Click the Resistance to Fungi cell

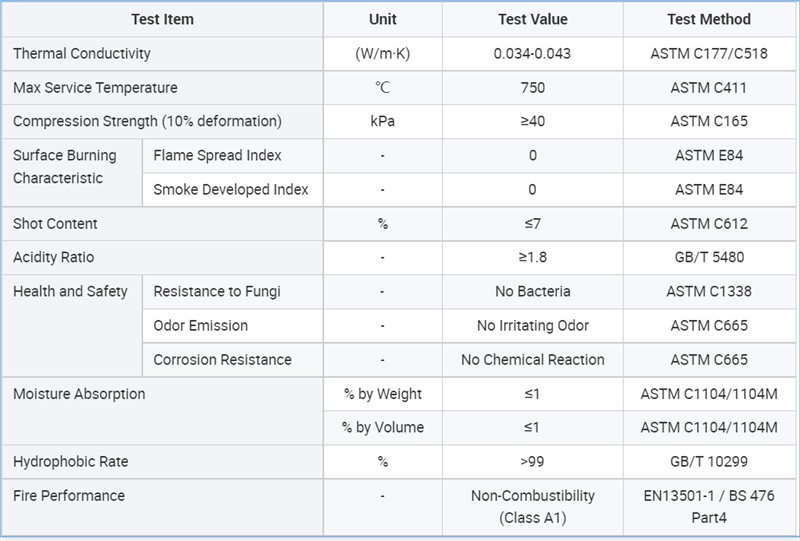pyautogui.click(x=217, y=292)
